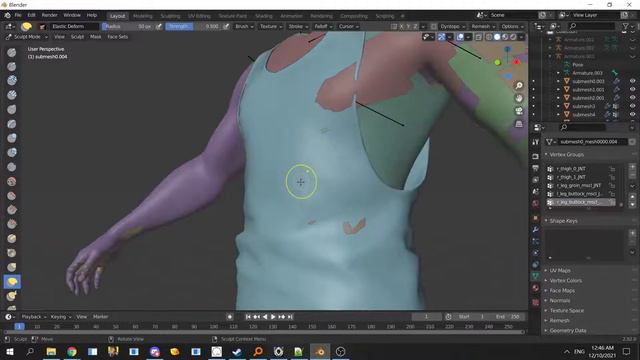Select the Pose item in the outliner
This screenshot has width=640, height=360.
pos(578,64)
